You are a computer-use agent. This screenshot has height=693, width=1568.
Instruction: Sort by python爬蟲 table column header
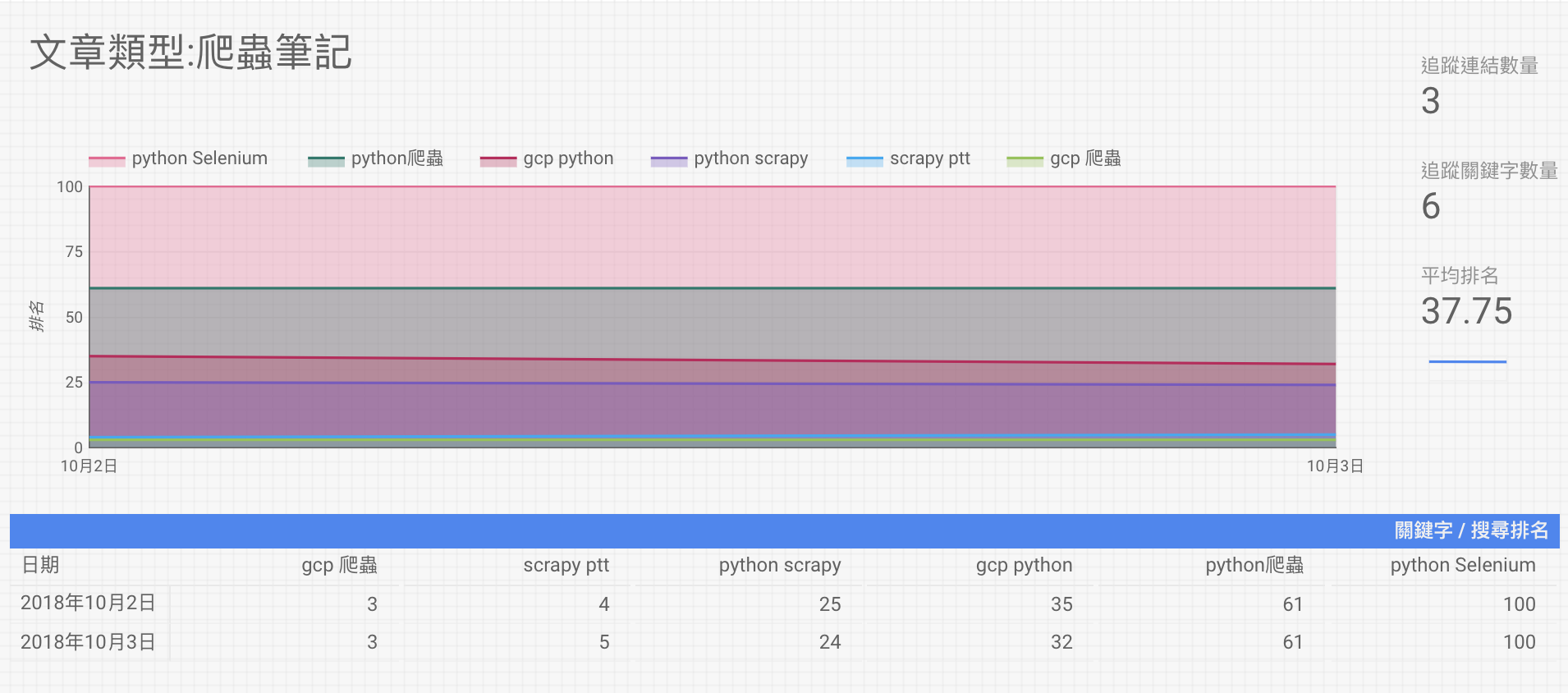click(1254, 565)
